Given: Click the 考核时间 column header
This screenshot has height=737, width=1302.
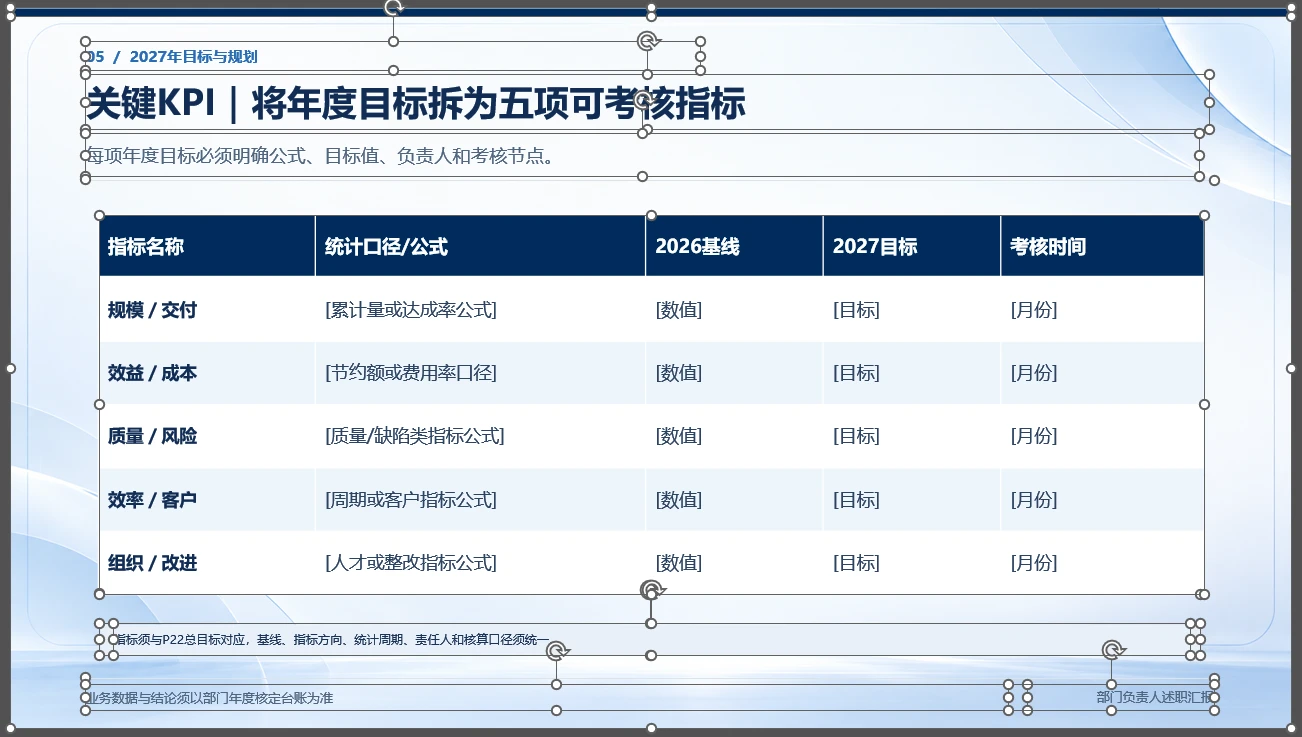Looking at the screenshot, I should [1102, 246].
